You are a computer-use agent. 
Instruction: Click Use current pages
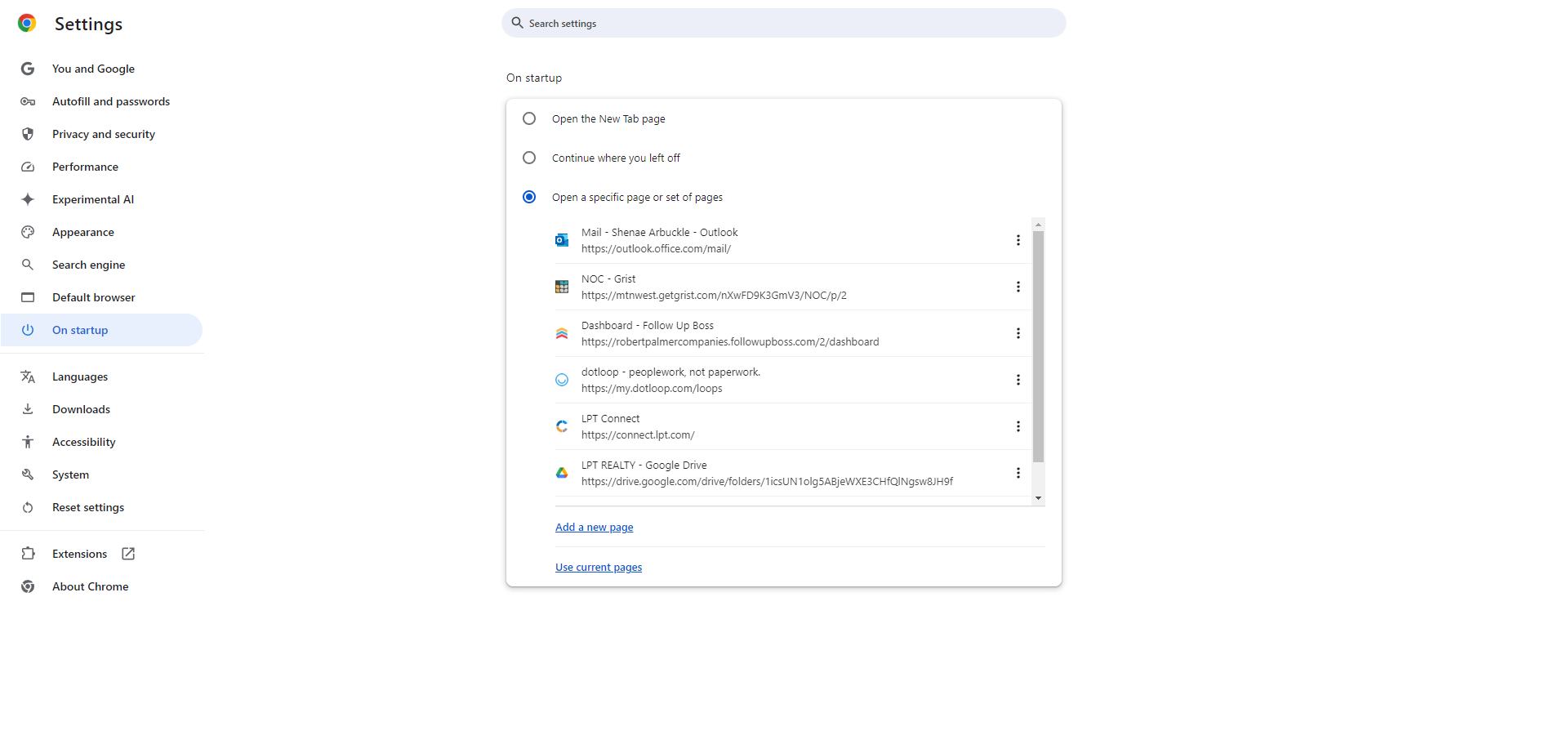point(598,567)
